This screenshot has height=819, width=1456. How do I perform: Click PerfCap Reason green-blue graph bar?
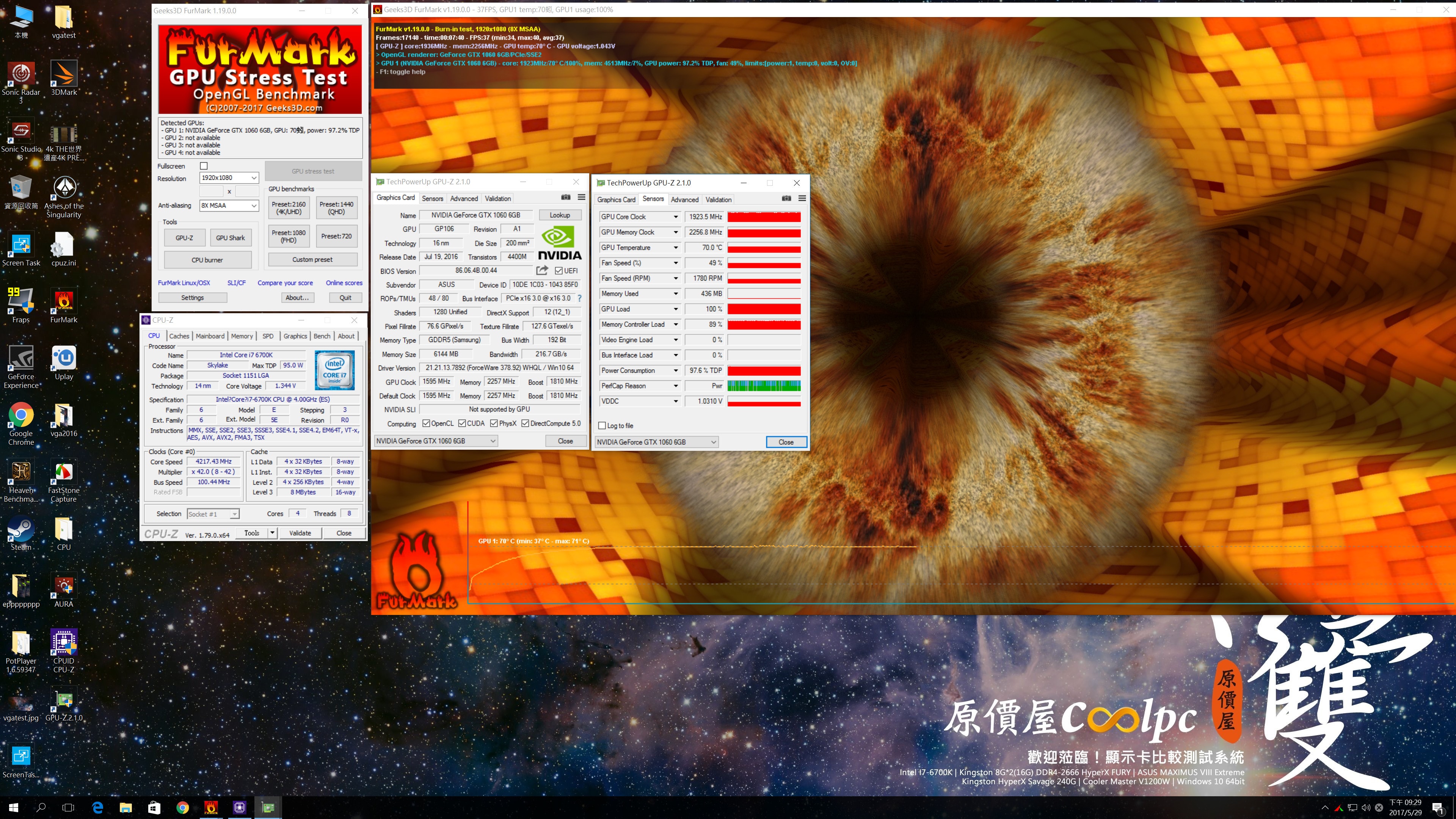pos(764,386)
